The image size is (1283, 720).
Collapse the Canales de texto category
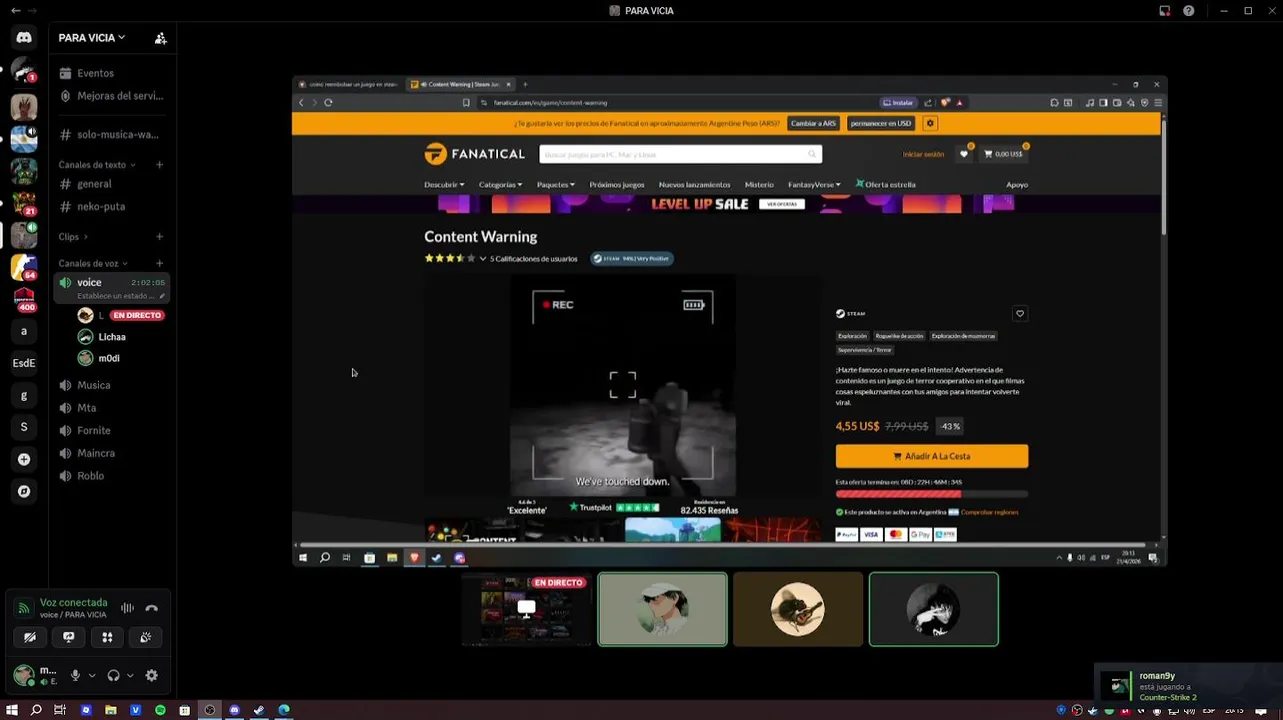point(97,165)
